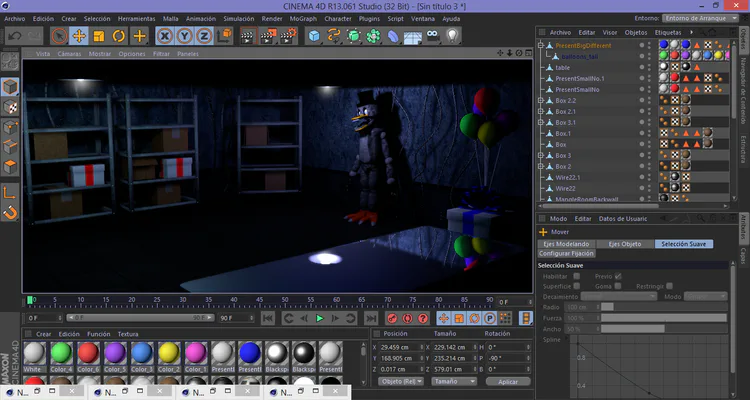This screenshot has width=750, height=400.
Task: Record active objects keyframe button
Action: (x=392, y=318)
